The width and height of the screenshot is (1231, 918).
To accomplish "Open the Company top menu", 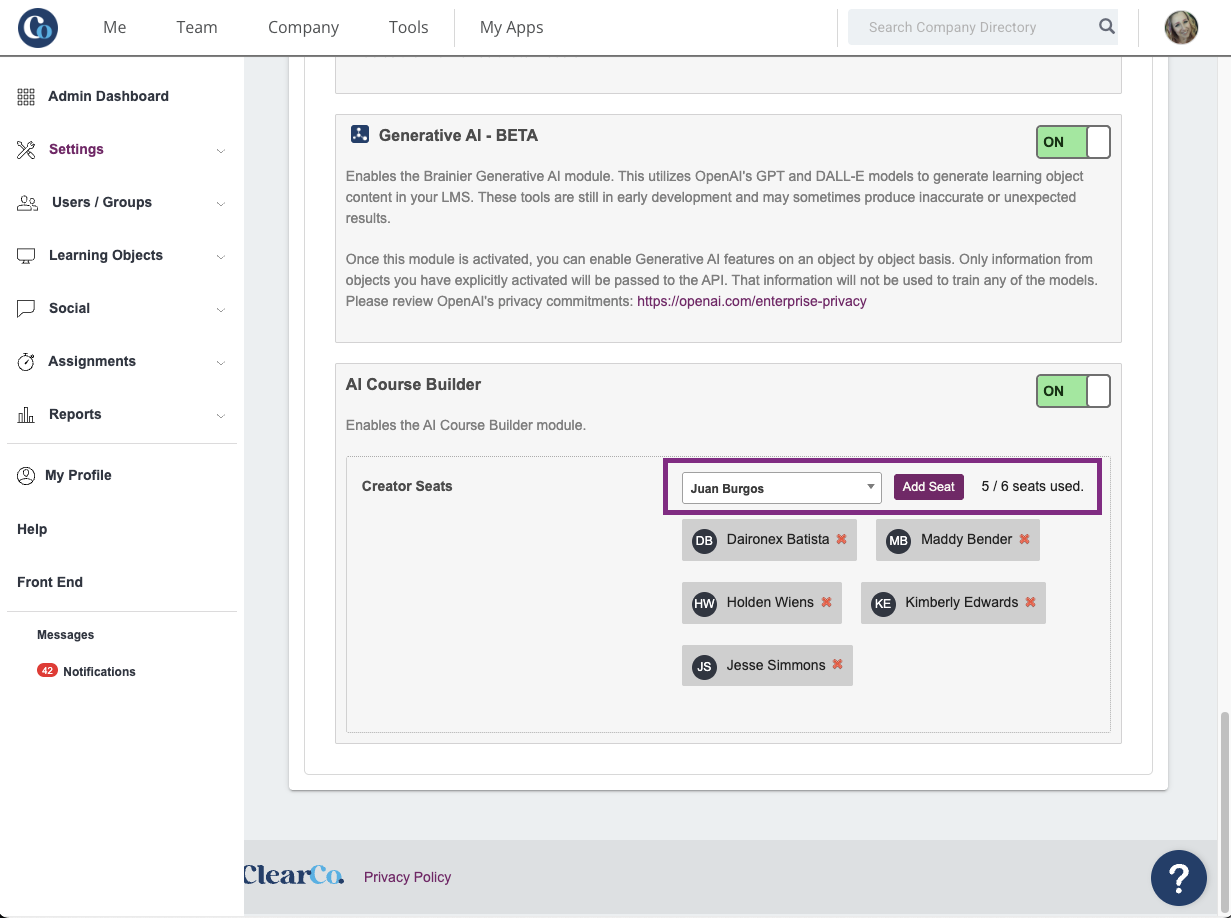I will coord(303,27).
